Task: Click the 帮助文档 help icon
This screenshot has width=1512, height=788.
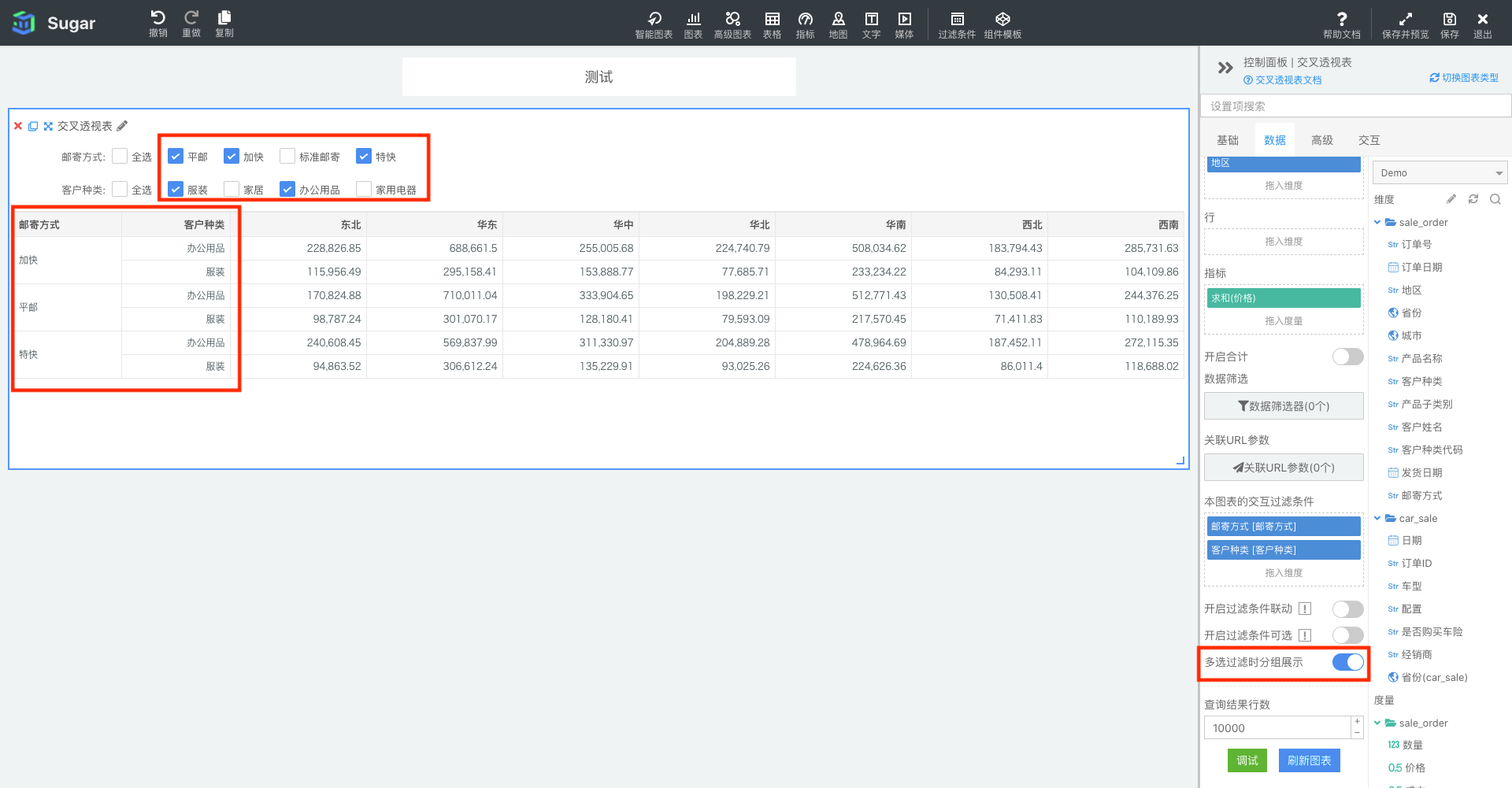Action: 1341,20
